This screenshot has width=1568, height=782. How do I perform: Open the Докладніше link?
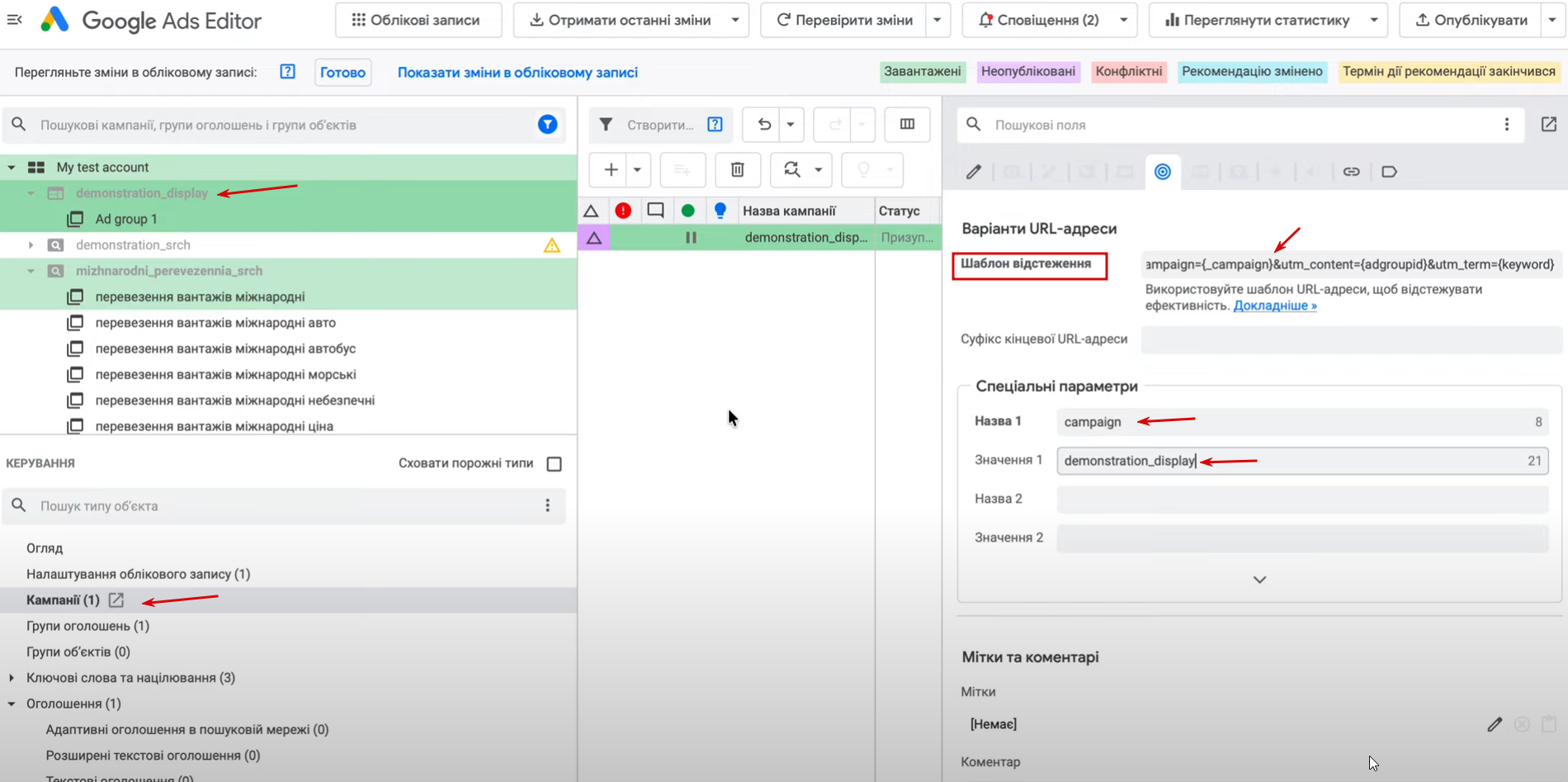[x=1275, y=306]
